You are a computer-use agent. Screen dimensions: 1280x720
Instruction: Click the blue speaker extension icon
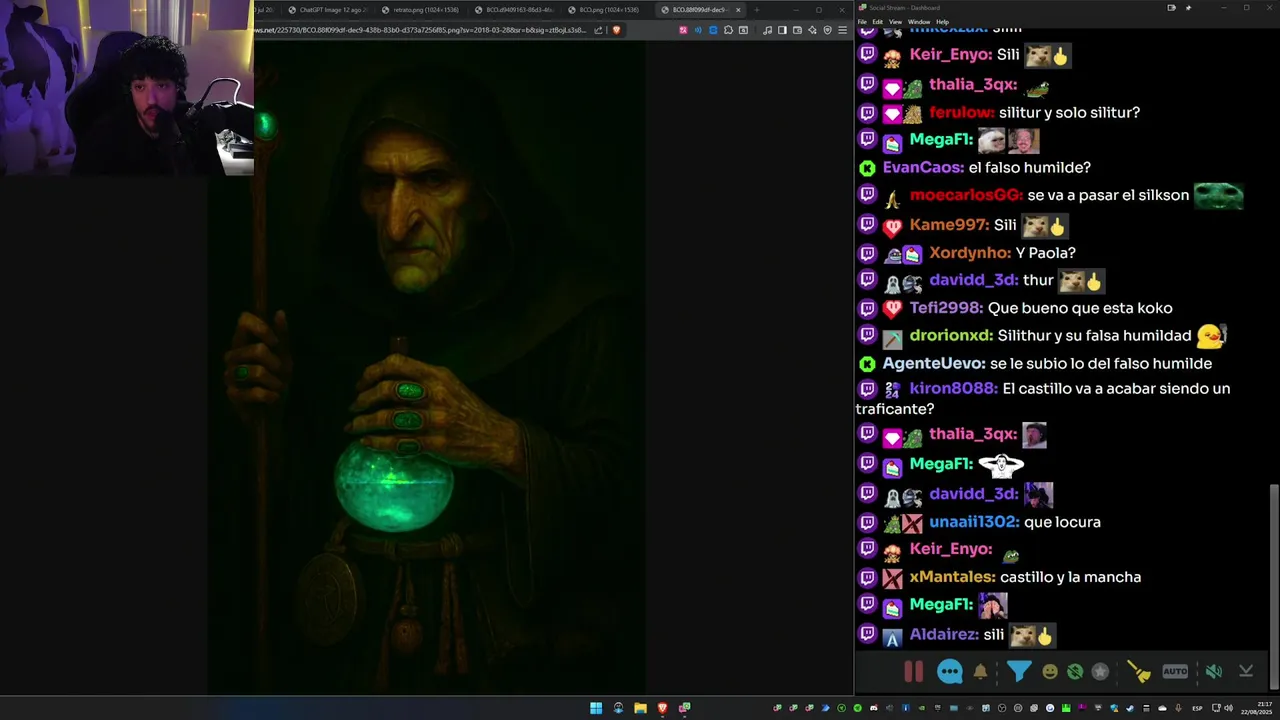pyautogui.click(x=698, y=30)
